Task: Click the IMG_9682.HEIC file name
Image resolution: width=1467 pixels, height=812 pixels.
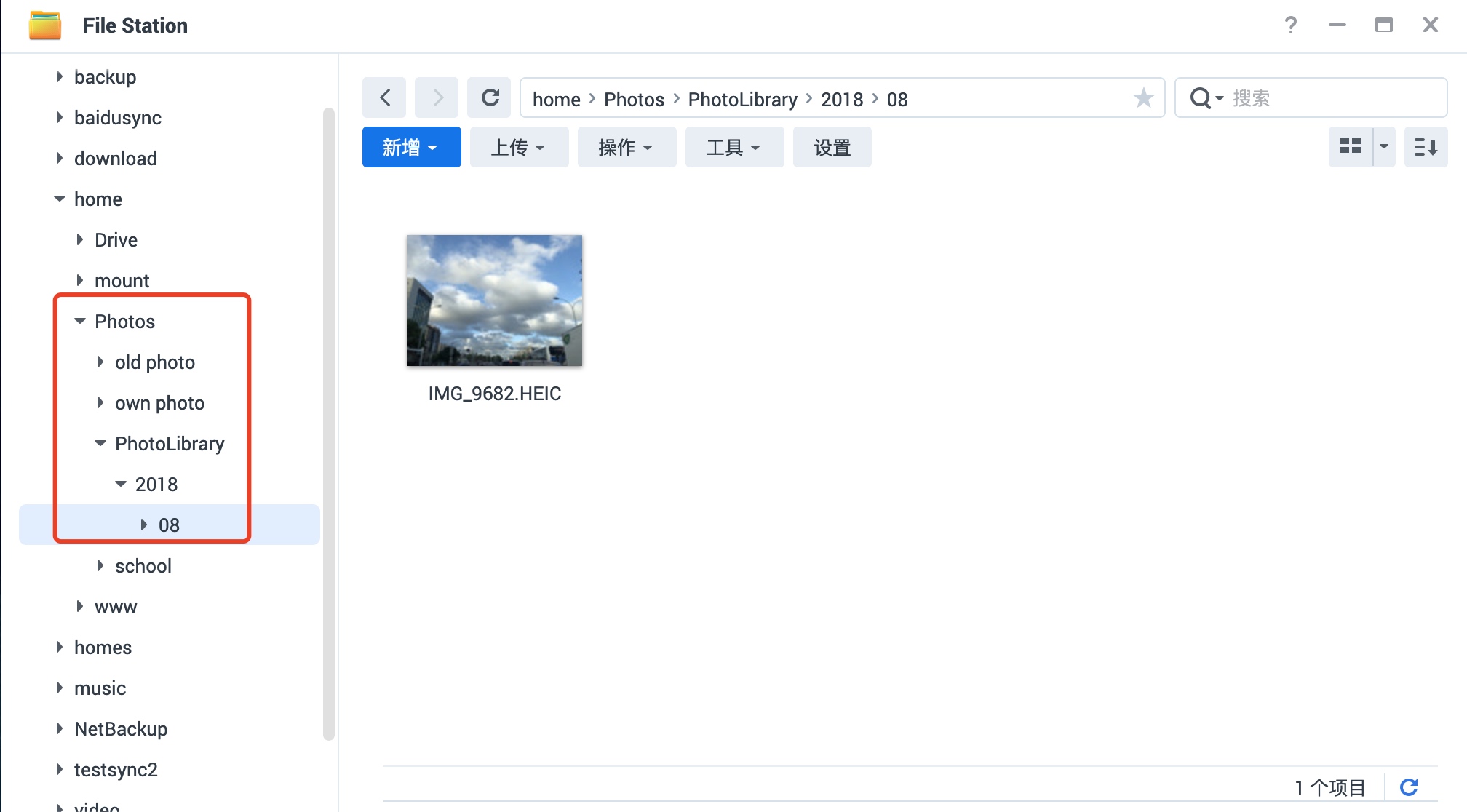Action: pos(495,394)
